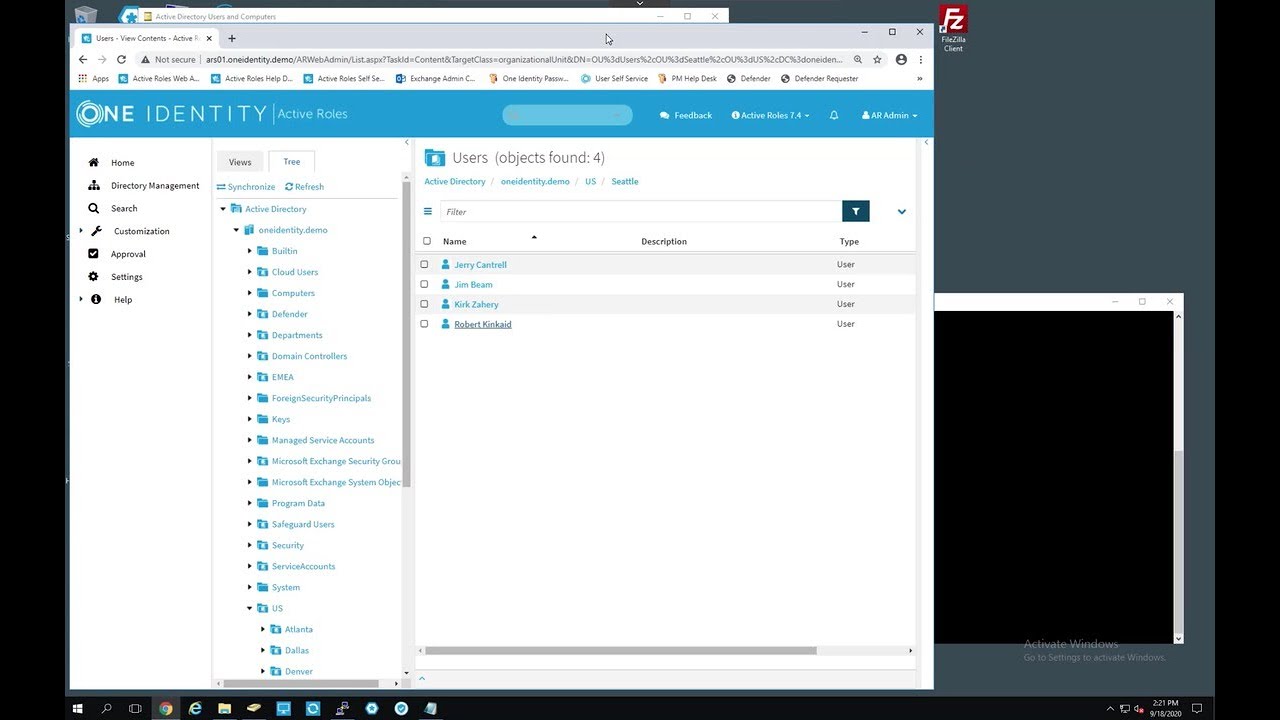The height and width of the screenshot is (720, 1280).
Task: Click the black window's vertical scrollbar
Action: point(1178,540)
